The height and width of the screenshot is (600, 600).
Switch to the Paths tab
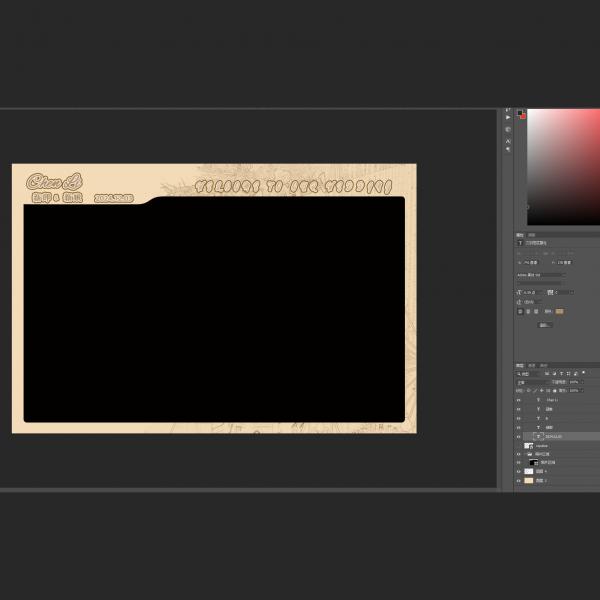(543, 365)
